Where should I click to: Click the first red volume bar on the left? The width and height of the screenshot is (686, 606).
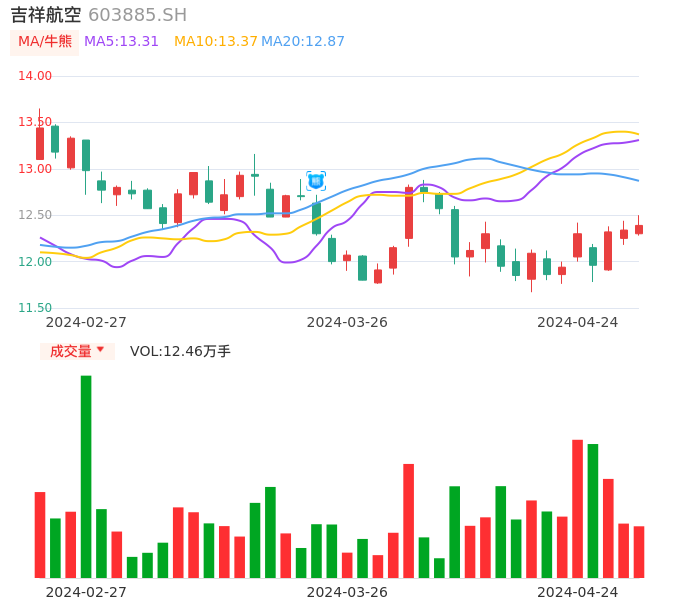[x=40, y=534]
